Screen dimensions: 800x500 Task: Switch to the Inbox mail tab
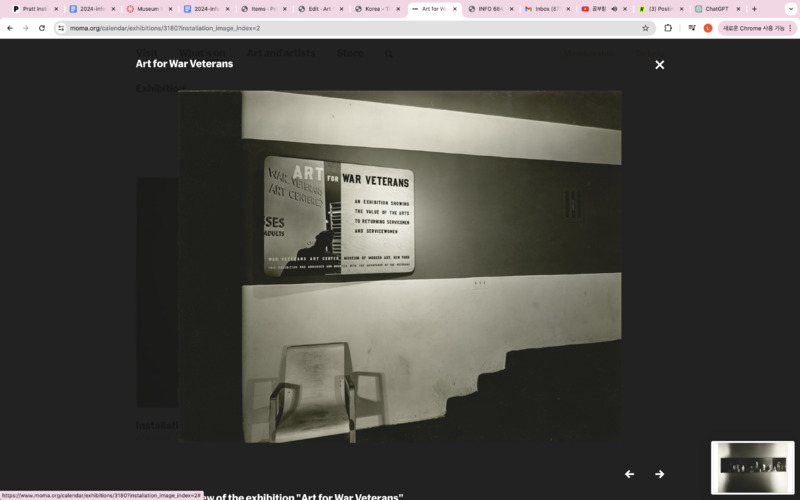543,9
